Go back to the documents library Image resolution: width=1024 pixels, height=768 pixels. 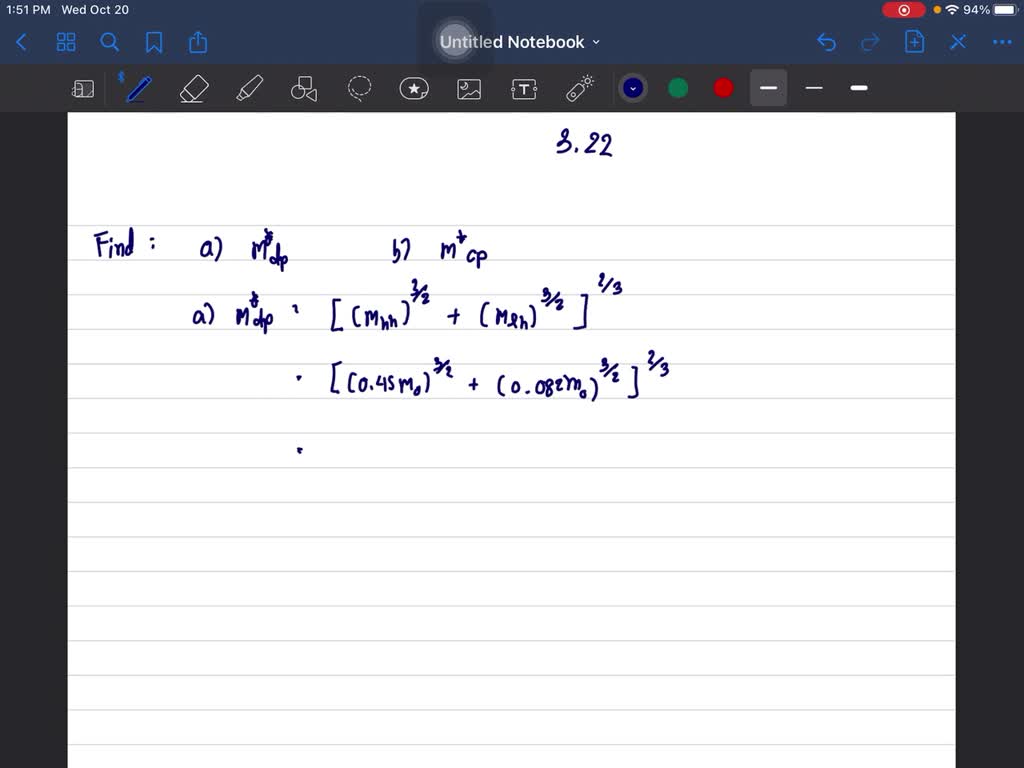pyautogui.click(x=22, y=42)
